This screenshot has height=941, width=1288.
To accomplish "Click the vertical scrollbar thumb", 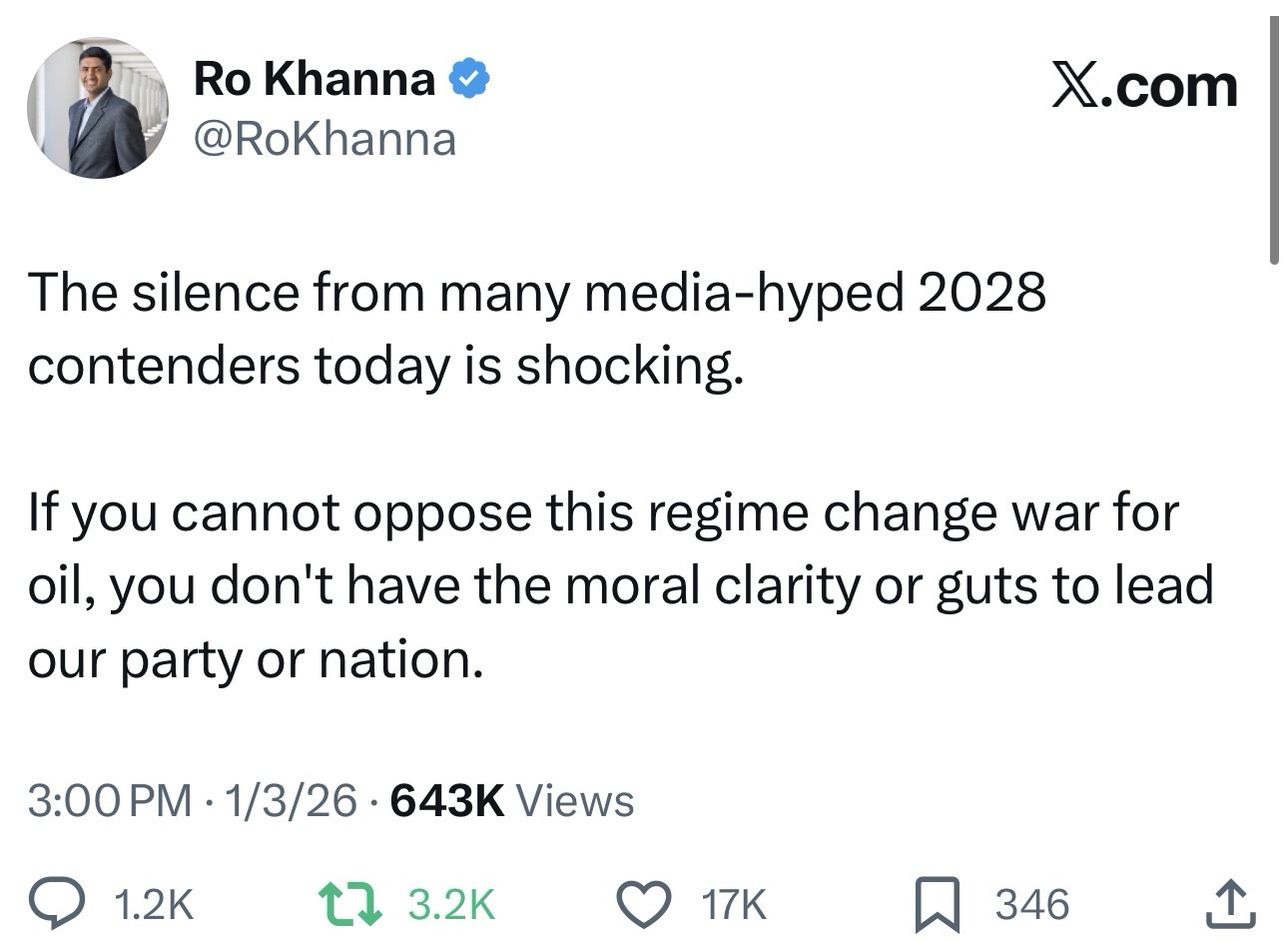I will pos(1274,140).
